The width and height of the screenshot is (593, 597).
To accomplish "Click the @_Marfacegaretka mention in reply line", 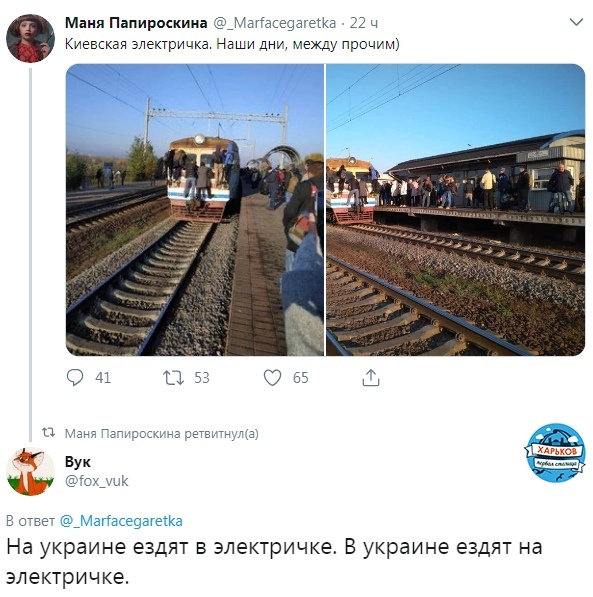I will [x=121, y=521].
